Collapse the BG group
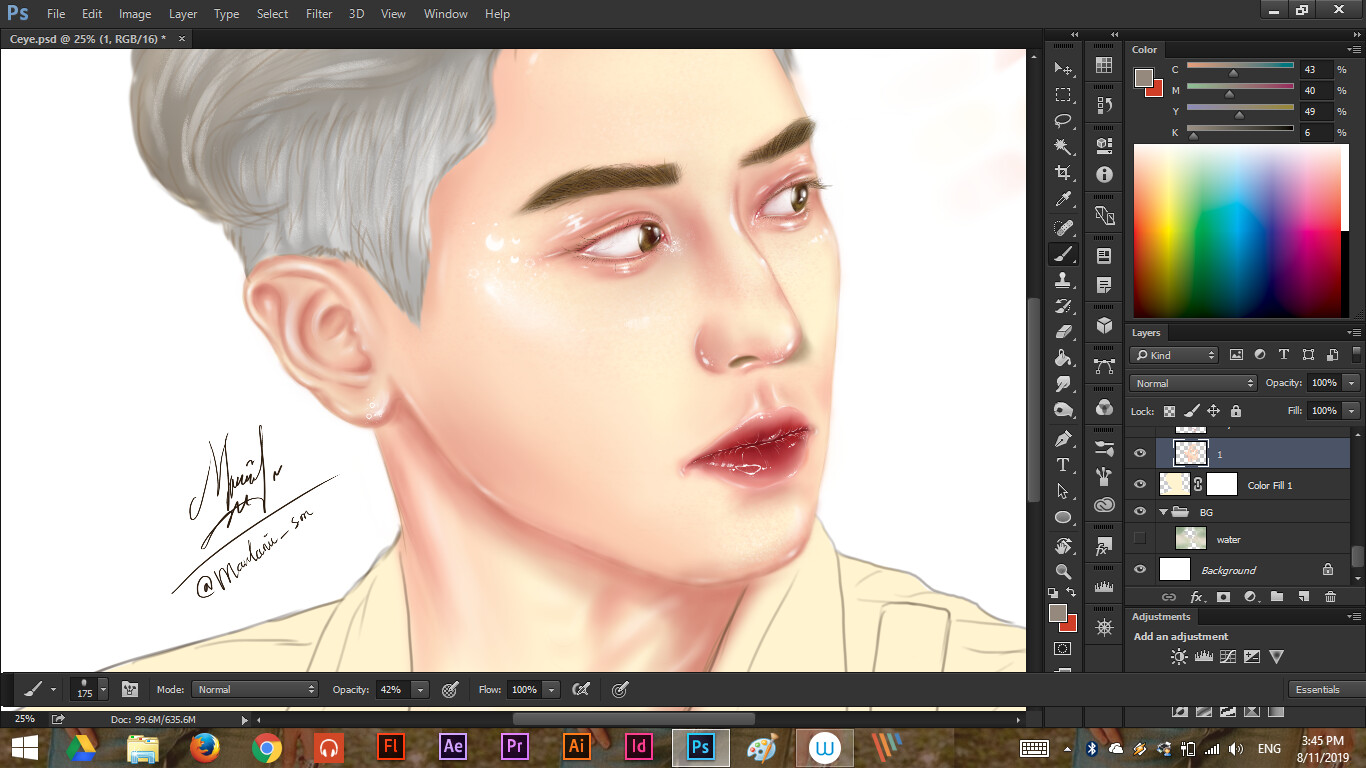Screen dimensions: 1366x768 (x=1163, y=512)
